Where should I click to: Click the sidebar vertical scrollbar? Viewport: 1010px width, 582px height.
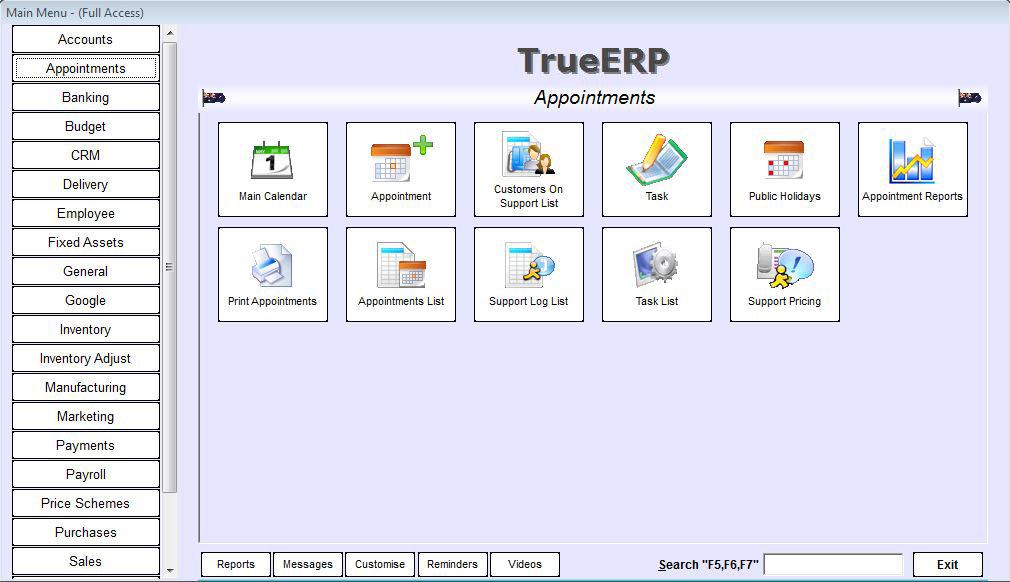pyautogui.click(x=170, y=267)
